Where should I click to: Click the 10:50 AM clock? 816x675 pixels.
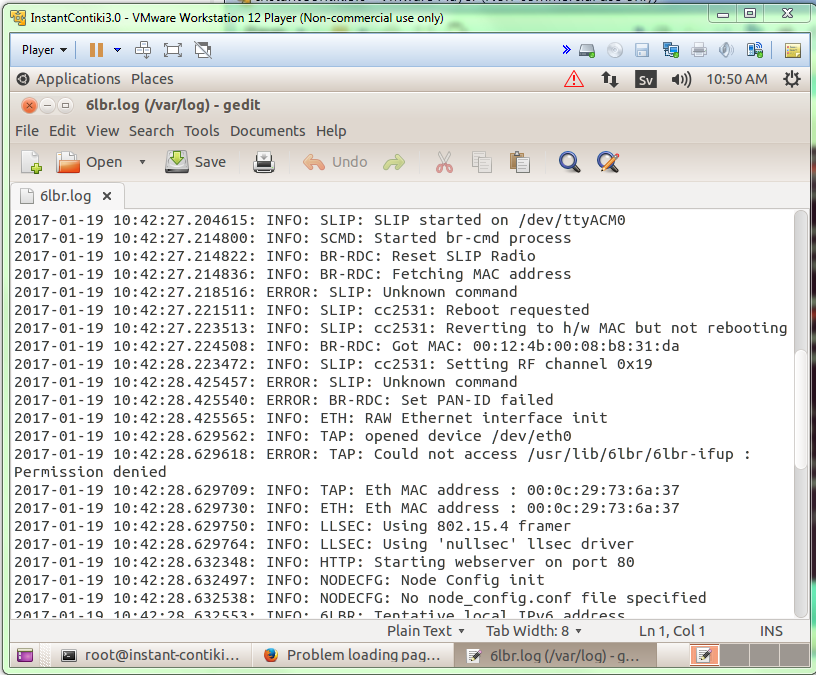[736, 79]
